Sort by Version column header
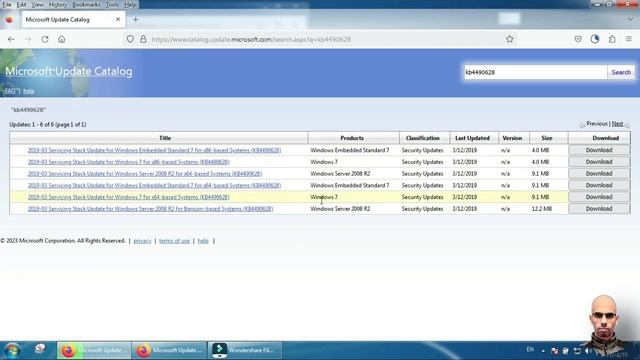The image size is (640, 360). pyautogui.click(x=512, y=138)
